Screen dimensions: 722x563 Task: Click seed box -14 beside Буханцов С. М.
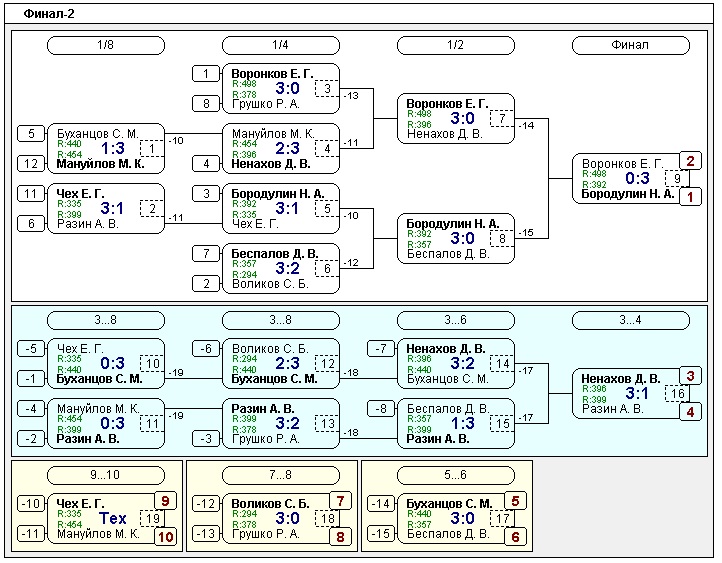coord(381,504)
